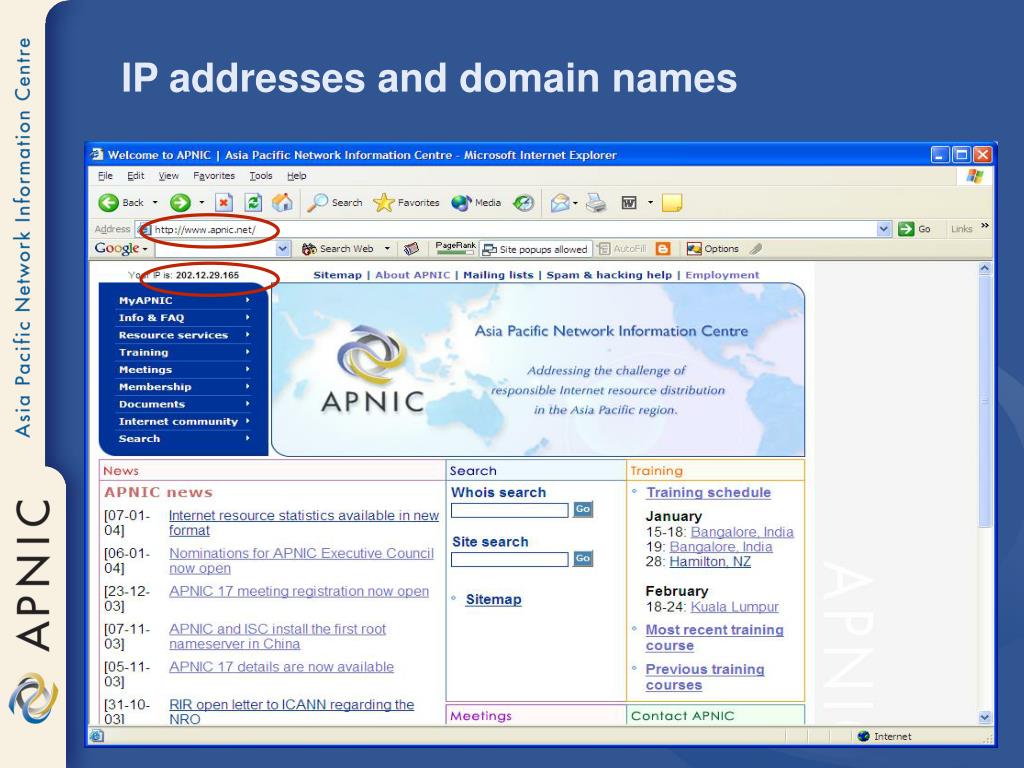
Task: Click the Whois search input field
Action: tap(510, 510)
